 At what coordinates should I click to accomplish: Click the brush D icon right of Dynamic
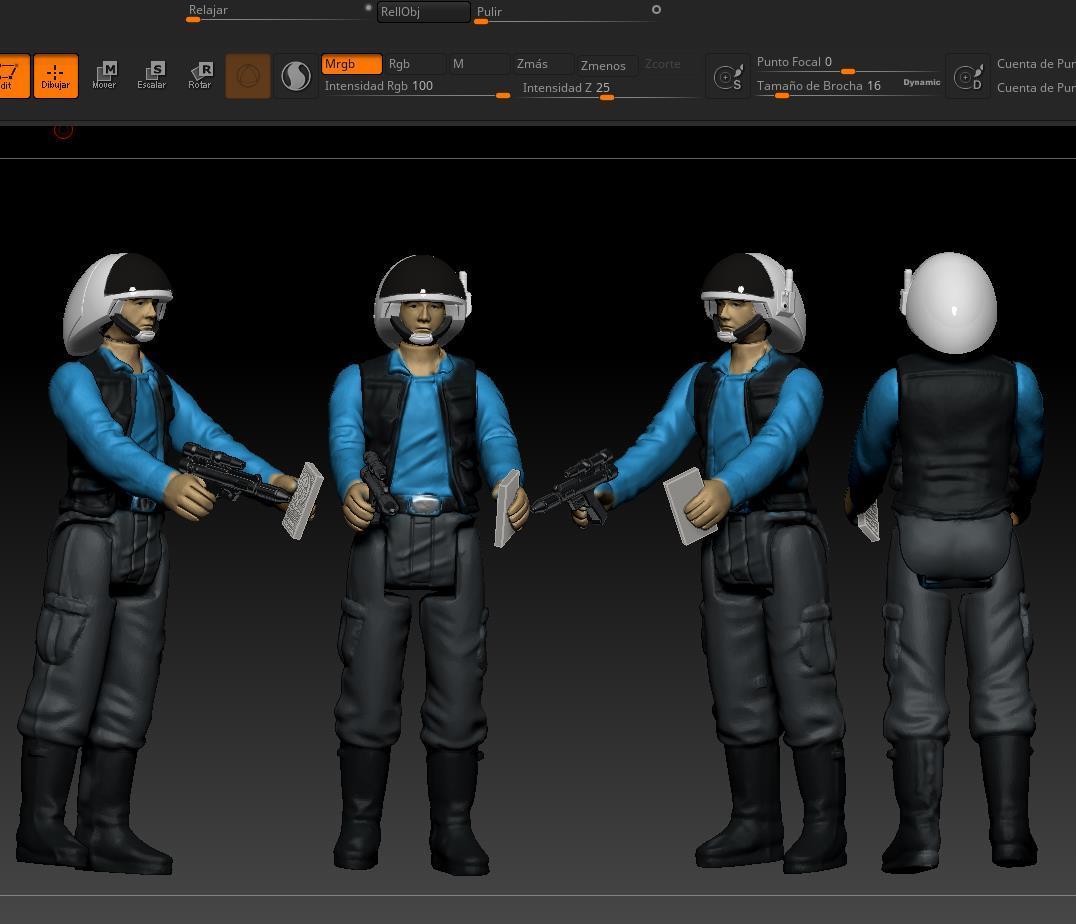(x=968, y=77)
